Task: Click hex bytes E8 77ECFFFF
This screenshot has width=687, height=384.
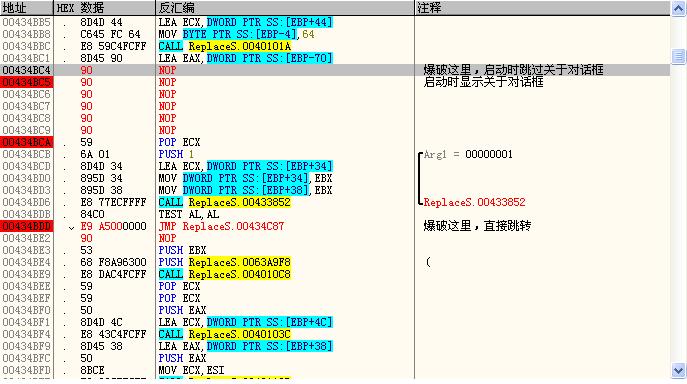Action: 113,202
